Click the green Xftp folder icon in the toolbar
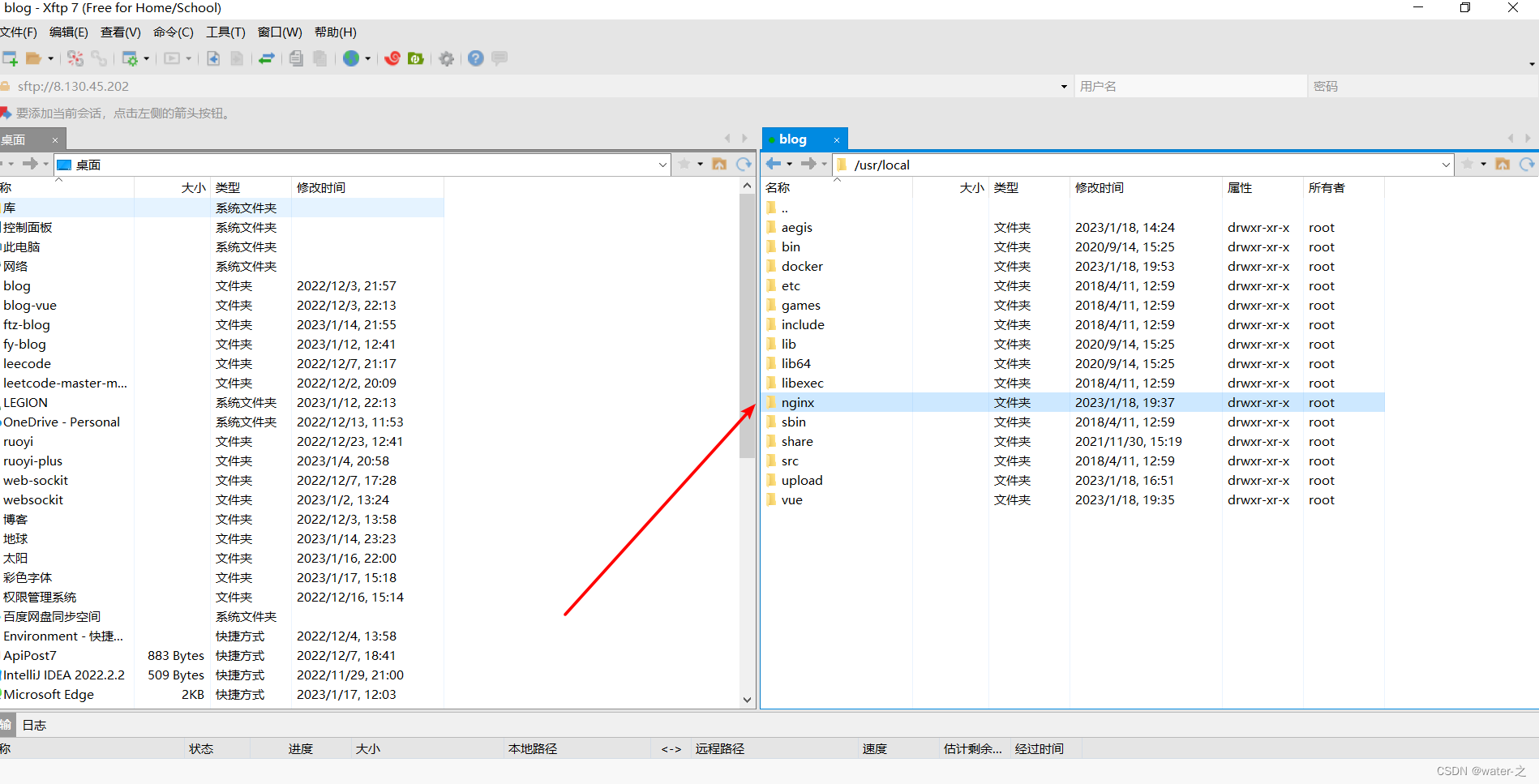The image size is (1539, 784). coord(416,58)
